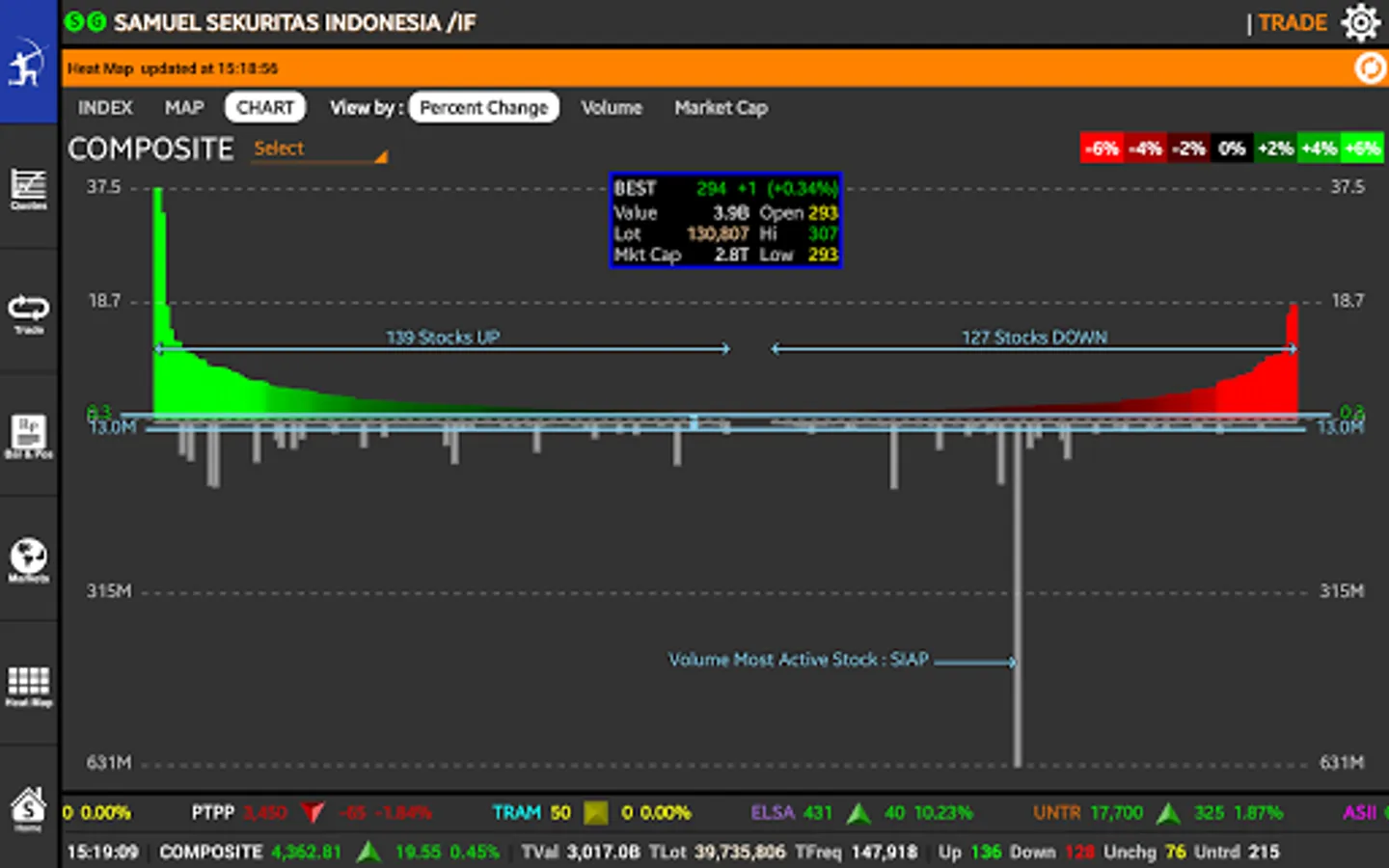Click the -6% legend swatch
The image size is (1389, 868).
pyautogui.click(x=1102, y=149)
